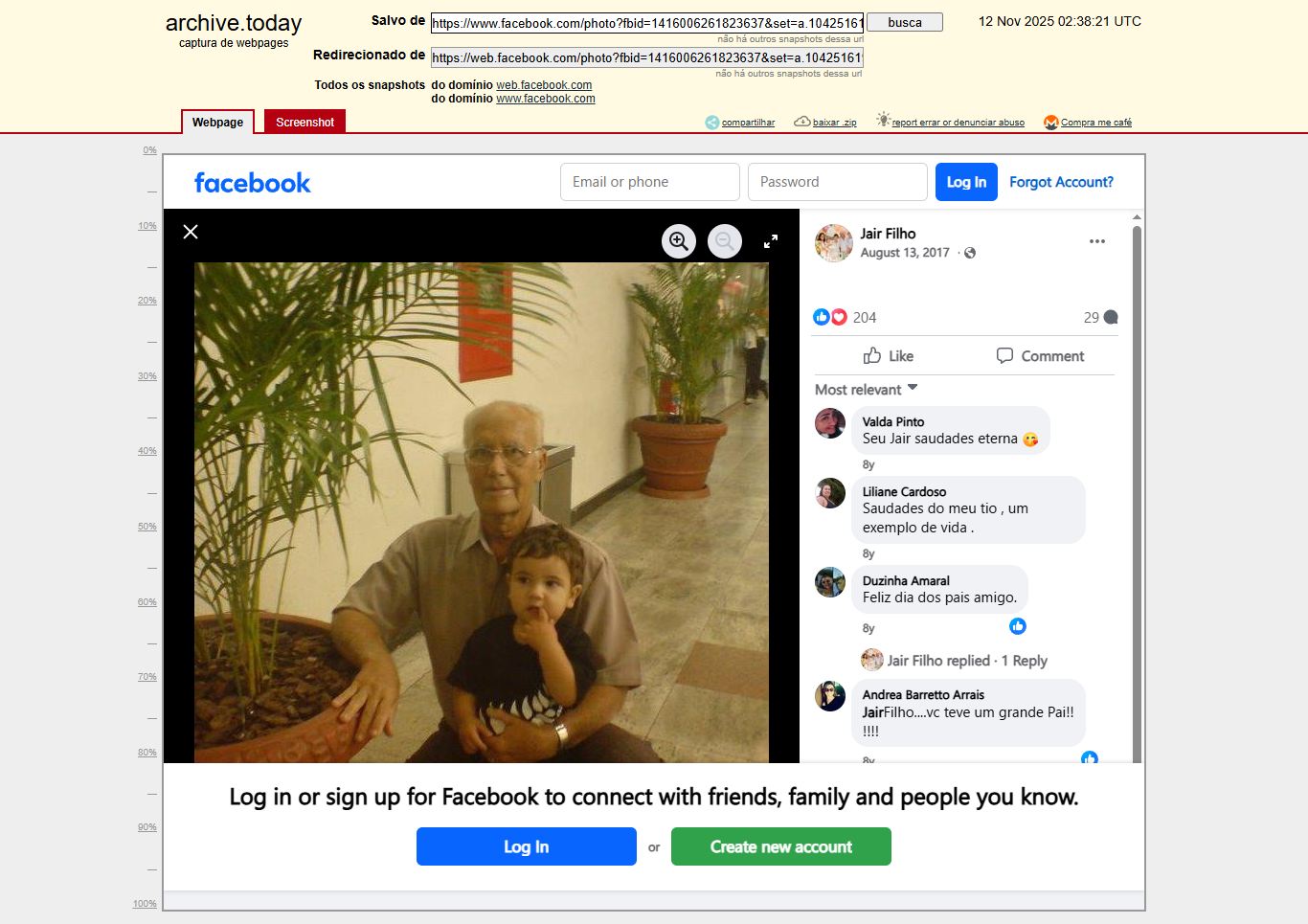1308x924 pixels.
Task: Click the blue Log In button in header
Action: point(966,182)
